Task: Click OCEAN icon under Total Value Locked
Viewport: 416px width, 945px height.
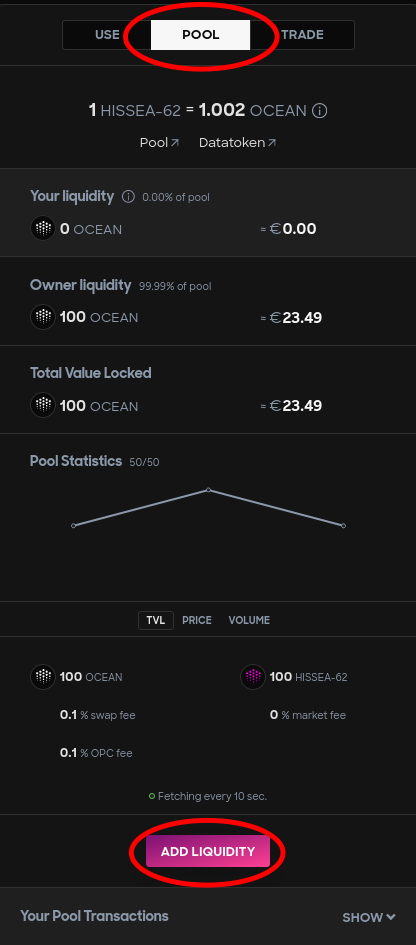Action: [x=43, y=406]
